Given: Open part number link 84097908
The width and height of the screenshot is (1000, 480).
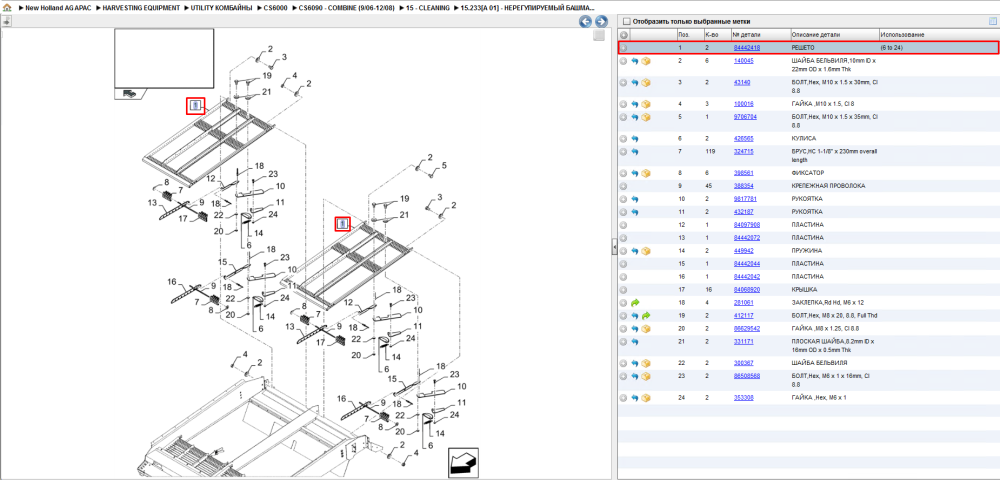Looking at the screenshot, I should click(x=747, y=224).
